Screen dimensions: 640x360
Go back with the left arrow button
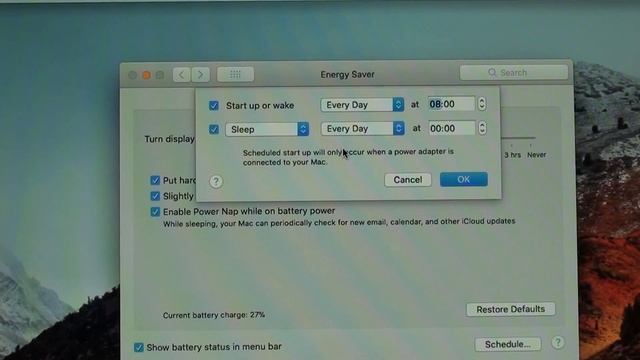[181, 75]
